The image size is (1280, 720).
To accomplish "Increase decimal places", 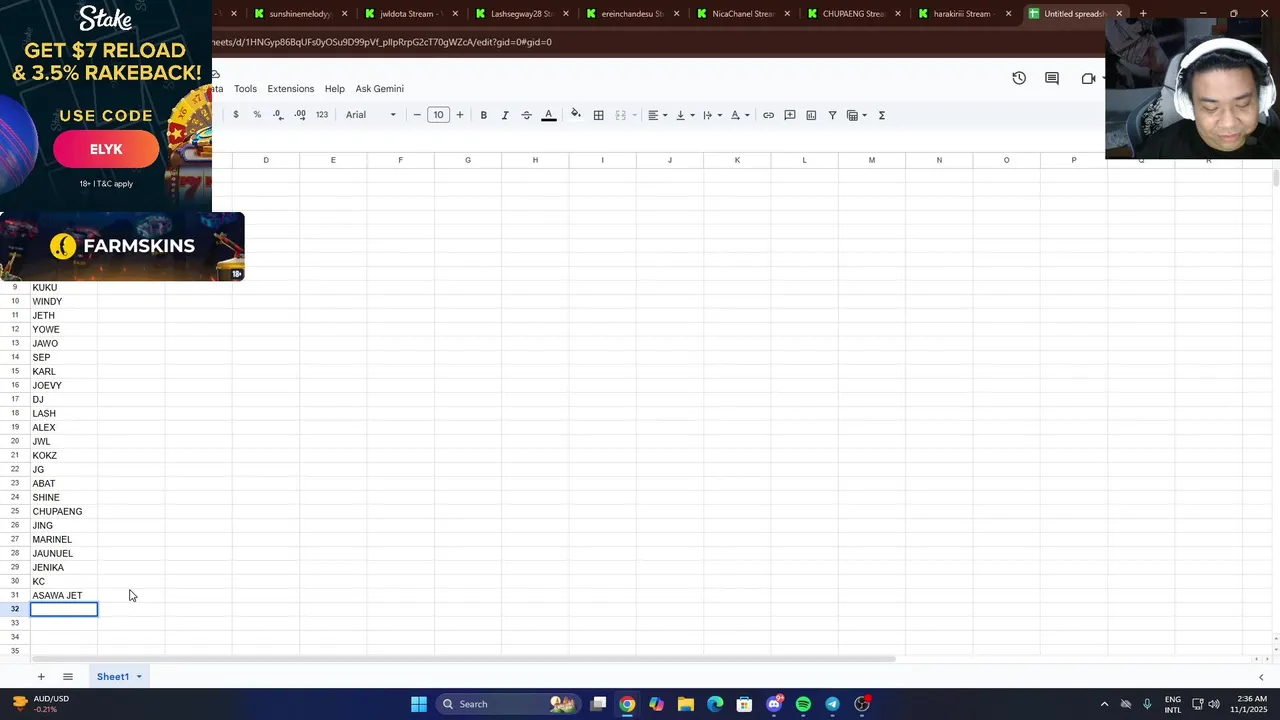I will coord(300,115).
